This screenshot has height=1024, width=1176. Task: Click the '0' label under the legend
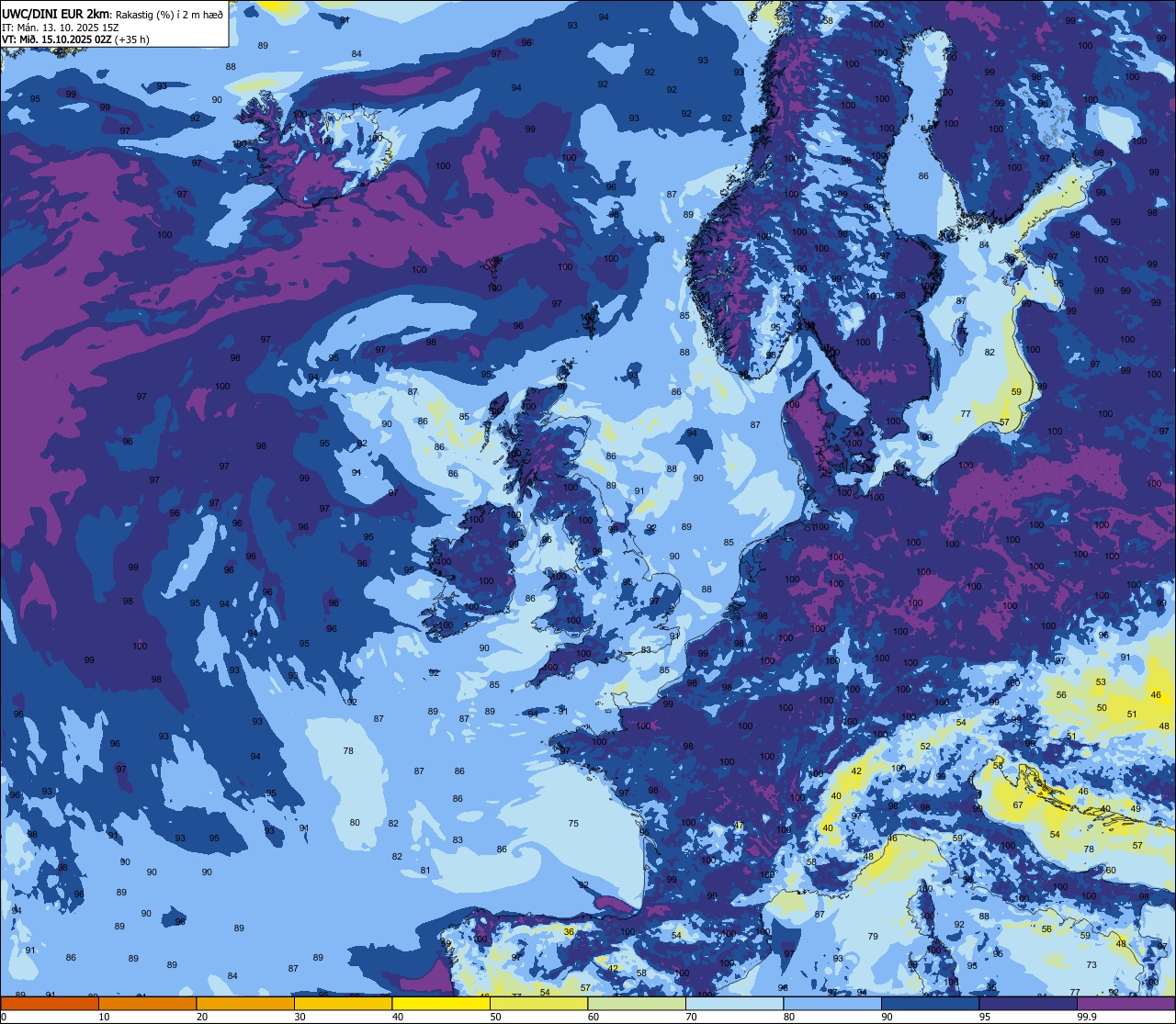click(4, 1017)
